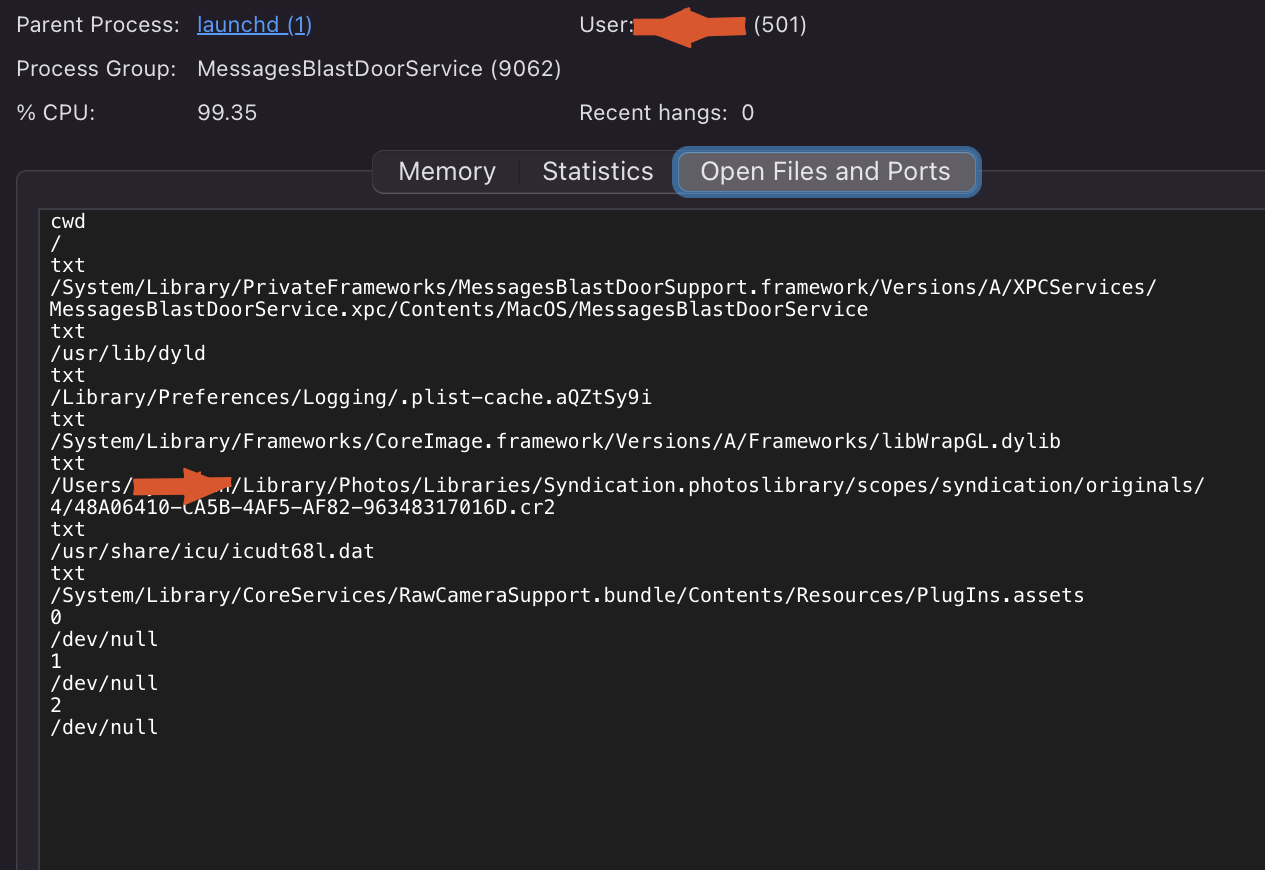Click the Process Group label
1265x870 pixels.
[97, 69]
